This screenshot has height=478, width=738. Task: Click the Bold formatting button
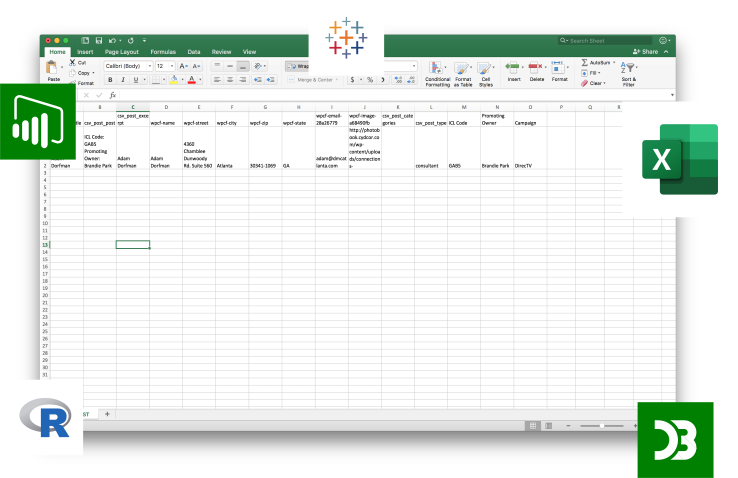pyautogui.click(x=109, y=80)
